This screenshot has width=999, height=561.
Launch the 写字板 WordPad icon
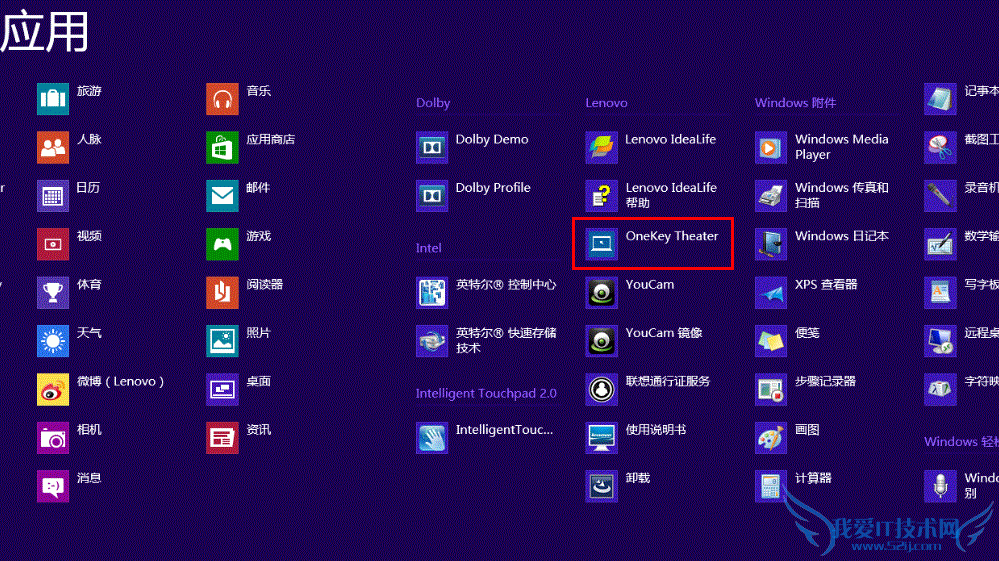click(940, 292)
